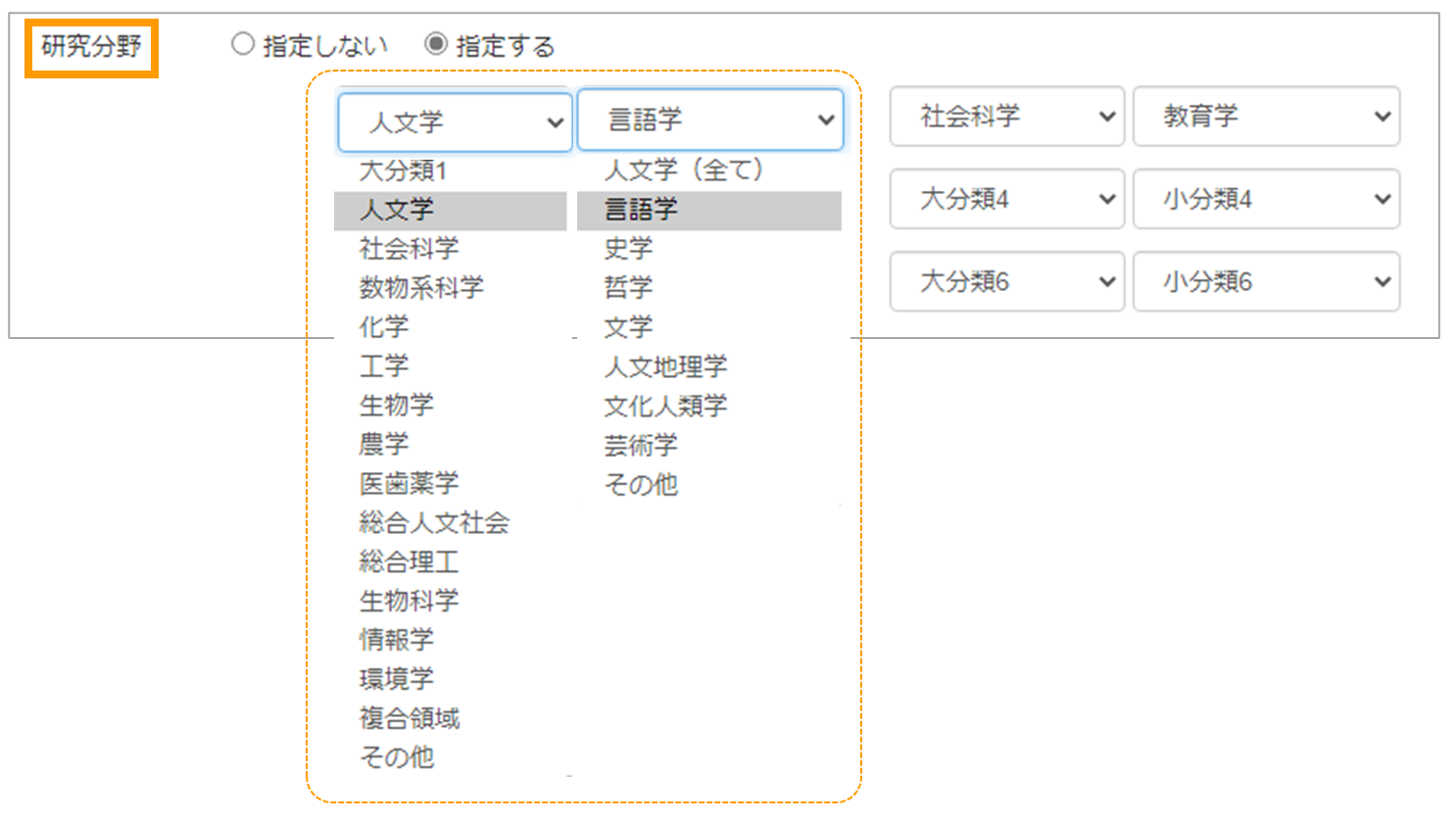Open the 言語学 subcategory dropdown

tap(710, 120)
